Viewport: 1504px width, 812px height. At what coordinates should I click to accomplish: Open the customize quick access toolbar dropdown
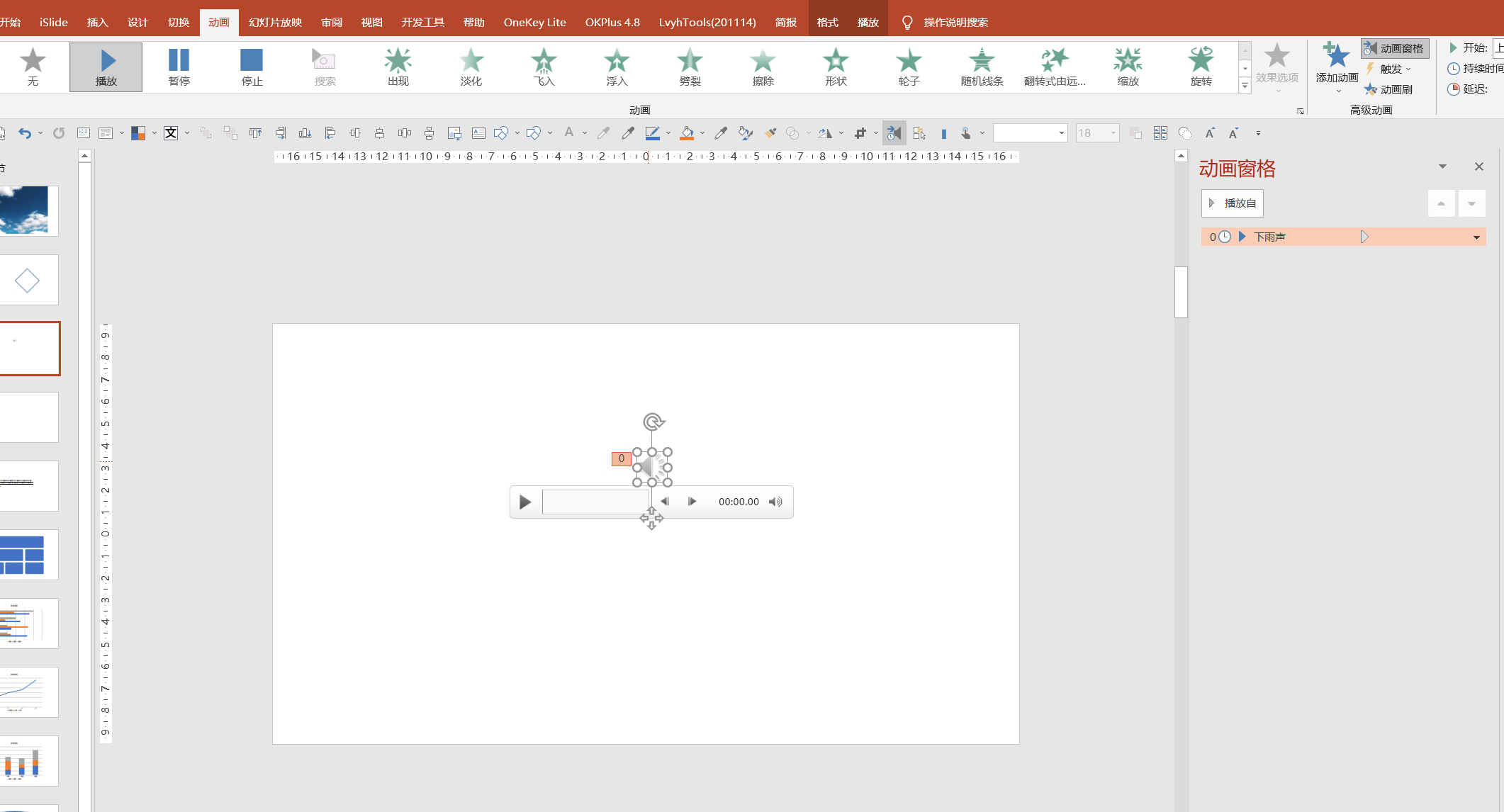[1258, 133]
